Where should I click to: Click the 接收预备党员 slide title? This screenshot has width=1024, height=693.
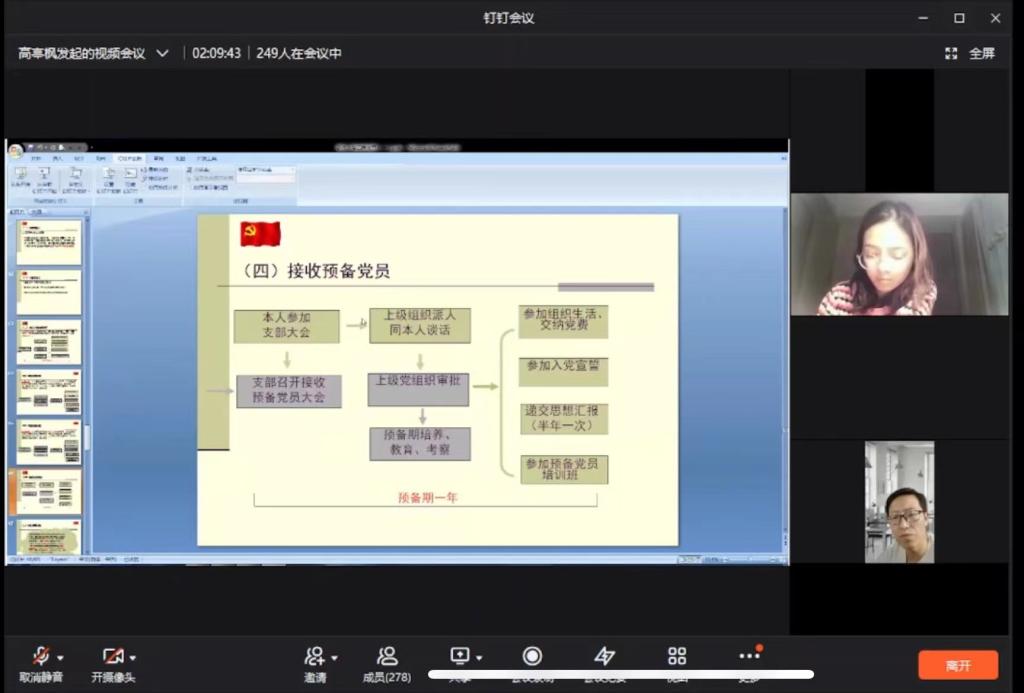click(x=317, y=270)
